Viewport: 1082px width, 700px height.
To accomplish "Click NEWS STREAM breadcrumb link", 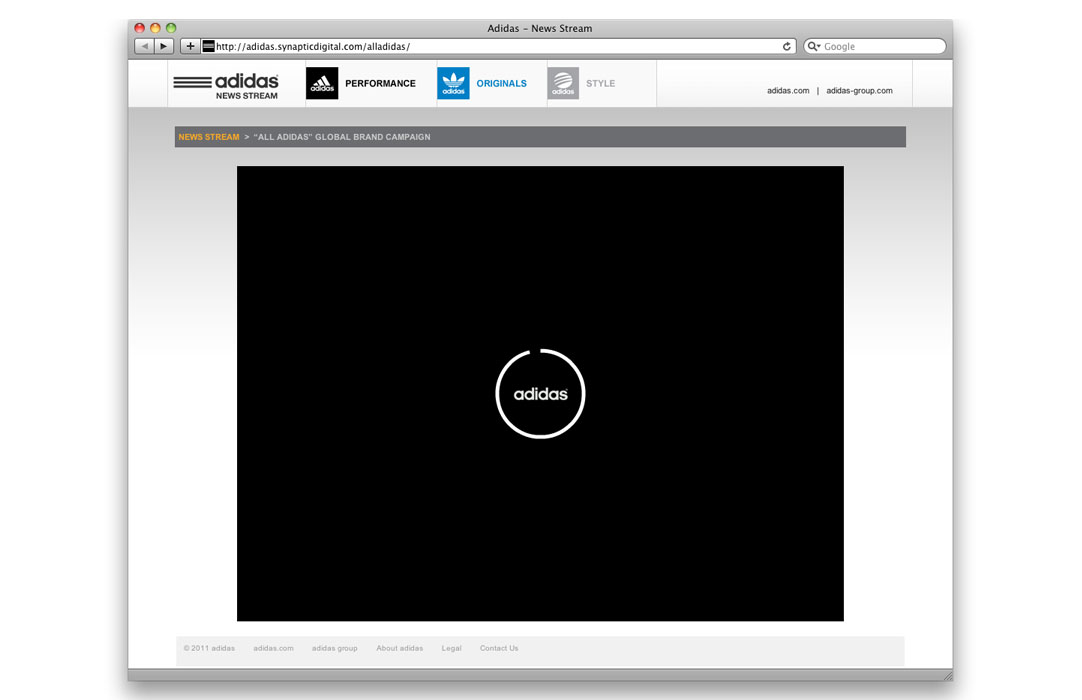I will pos(209,137).
